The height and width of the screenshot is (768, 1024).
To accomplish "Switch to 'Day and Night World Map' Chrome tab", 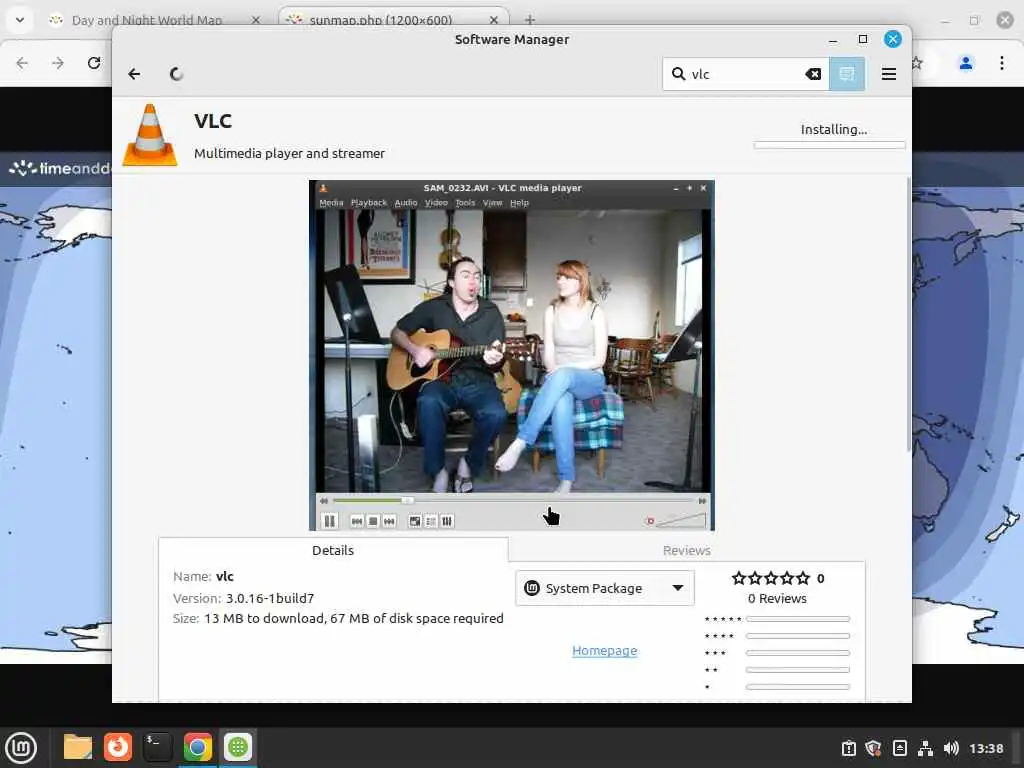I will (147, 20).
